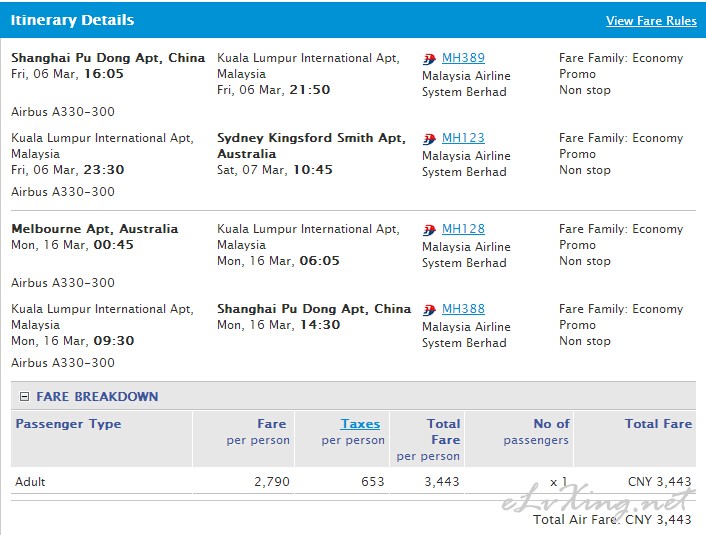Click the Passenger Type column header
This screenshot has height=535, width=706.
click(x=68, y=424)
